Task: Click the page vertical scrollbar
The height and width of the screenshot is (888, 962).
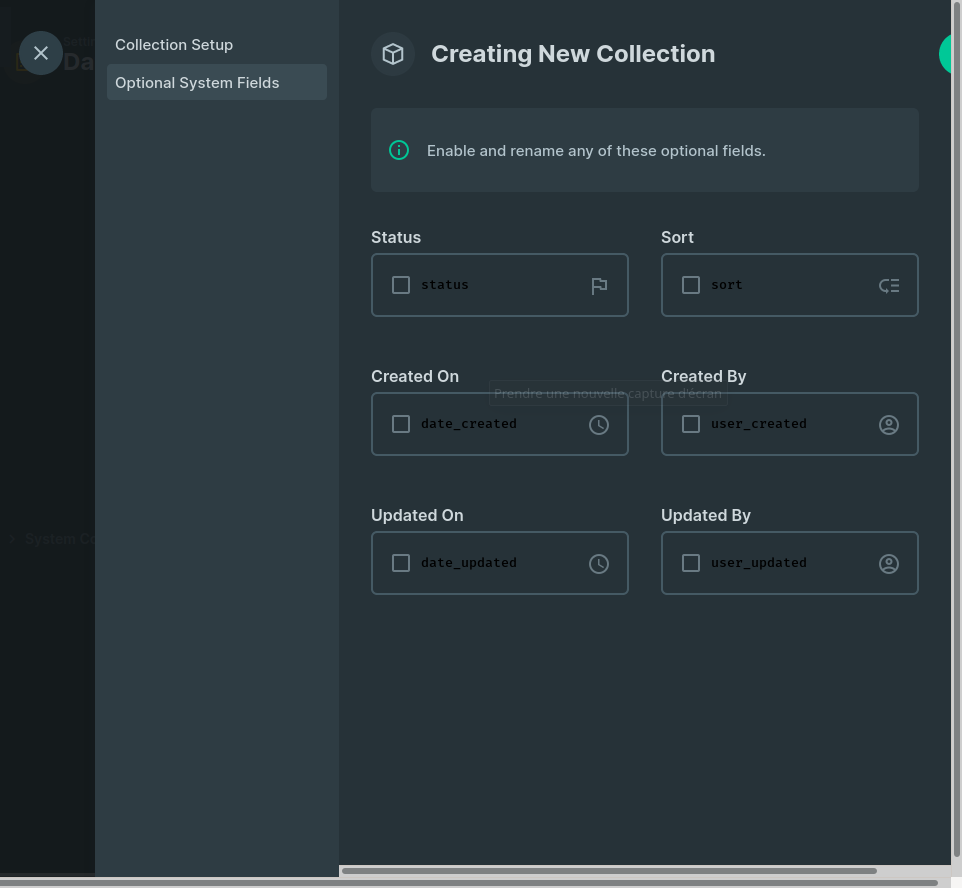Action: coord(956,430)
